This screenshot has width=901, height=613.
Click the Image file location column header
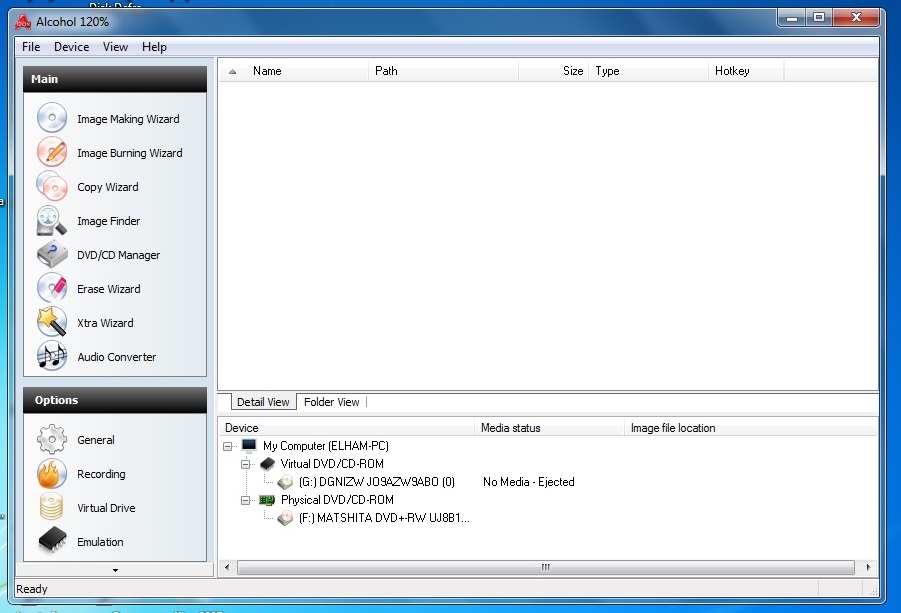pos(750,428)
